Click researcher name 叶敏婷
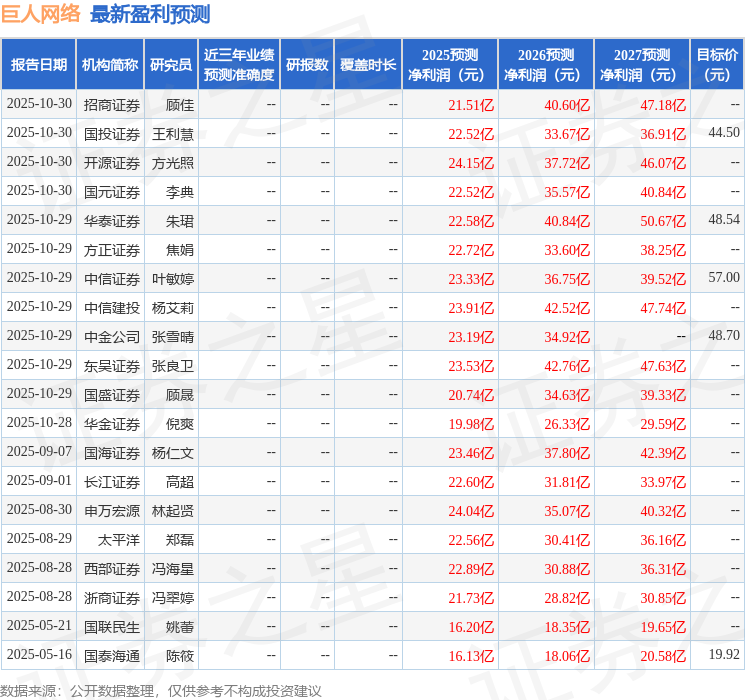The image size is (745, 700). (173, 279)
